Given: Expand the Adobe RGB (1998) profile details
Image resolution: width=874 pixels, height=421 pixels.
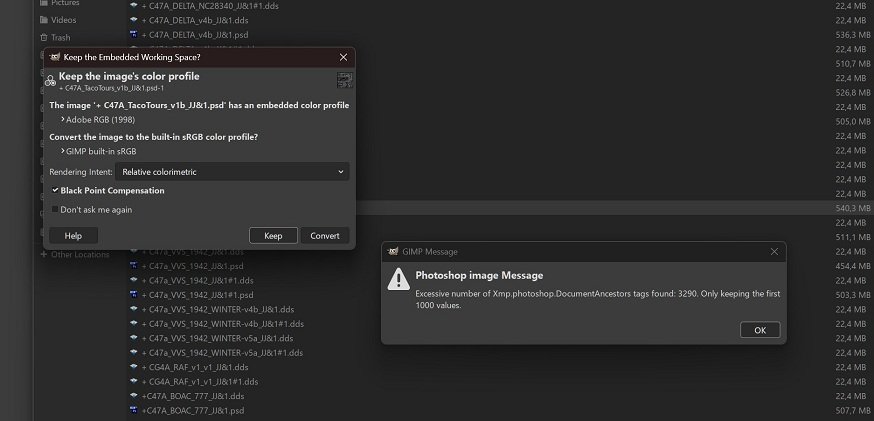Looking at the screenshot, I should (x=62, y=119).
